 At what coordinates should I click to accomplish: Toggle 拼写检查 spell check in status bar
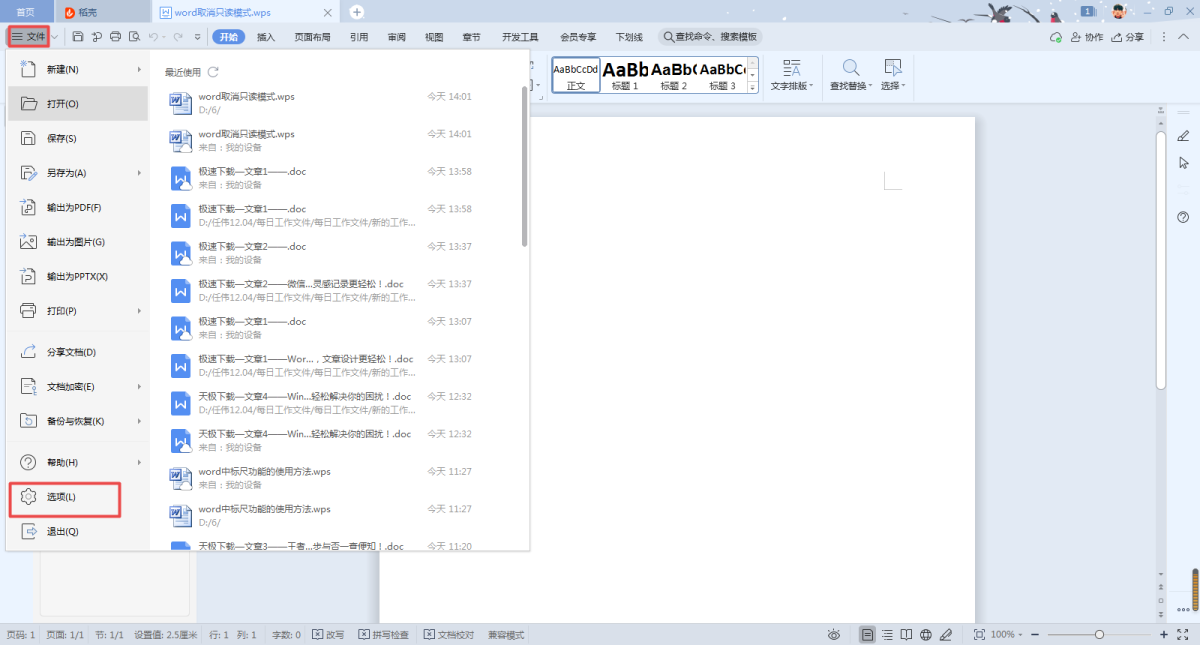[384, 635]
